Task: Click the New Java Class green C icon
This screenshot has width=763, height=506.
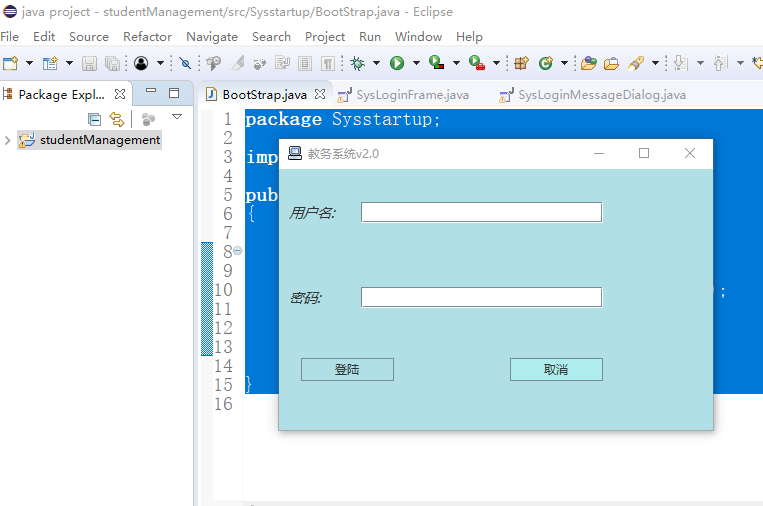Action: pos(545,63)
